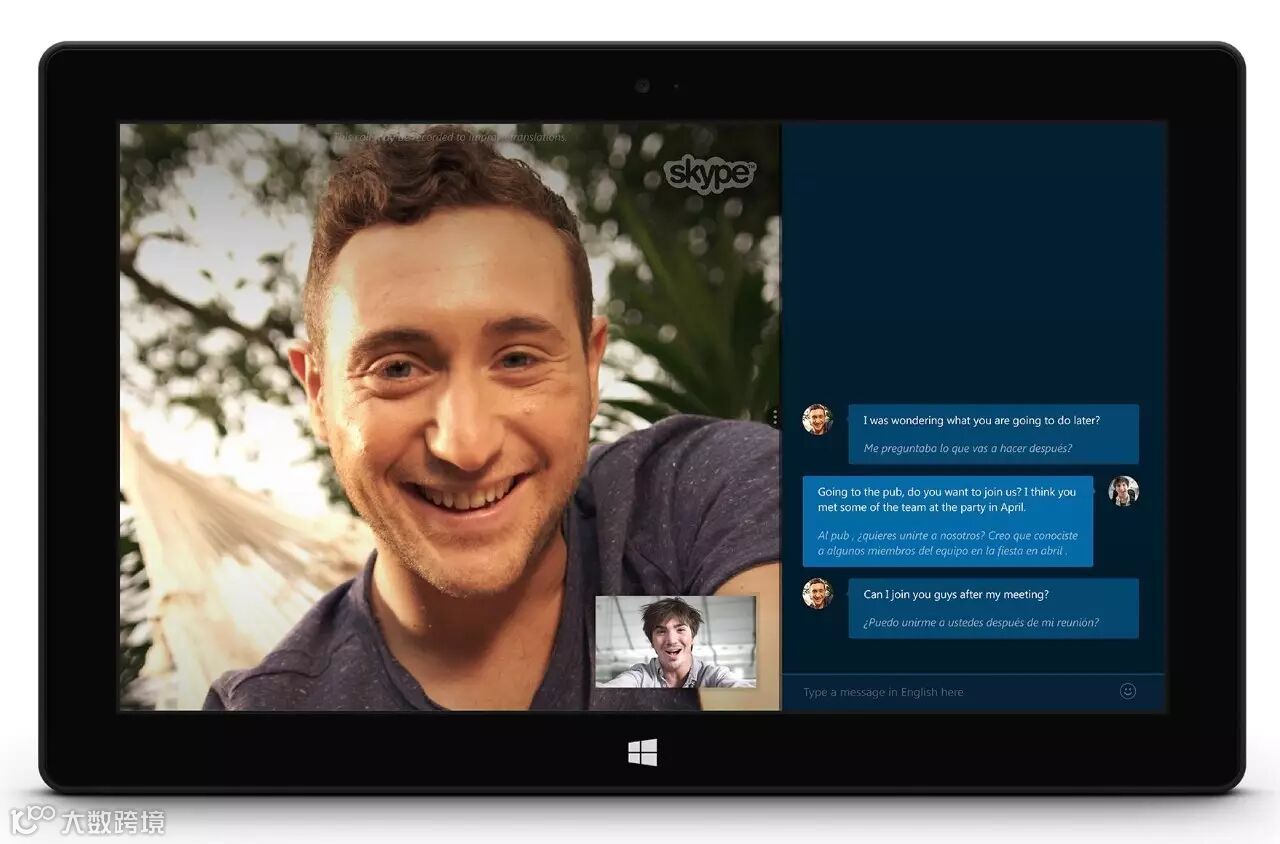Click the Skype logo on the video

point(710,173)
